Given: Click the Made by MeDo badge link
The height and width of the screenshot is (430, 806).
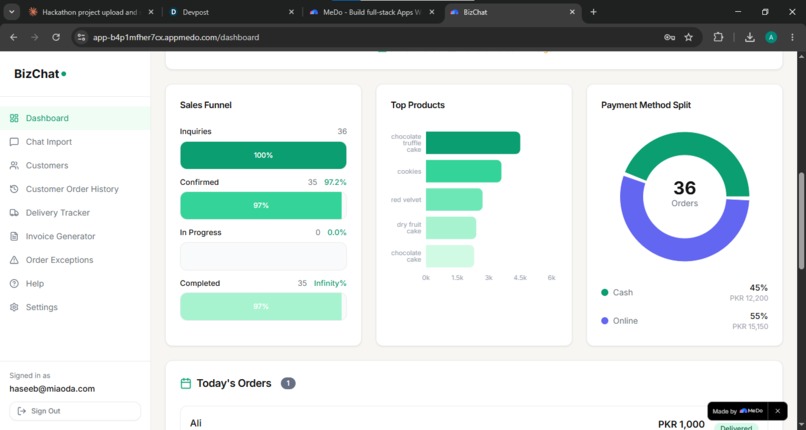Looking at the screenshot, I should (738, 411).
